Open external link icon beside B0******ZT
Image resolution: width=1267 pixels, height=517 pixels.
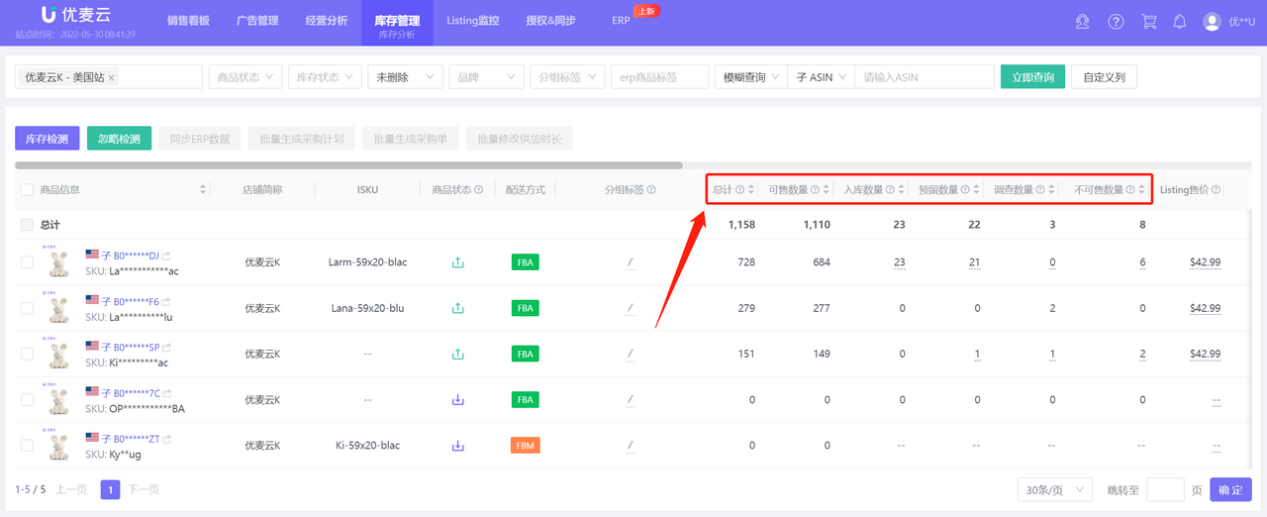pos(167,439)
